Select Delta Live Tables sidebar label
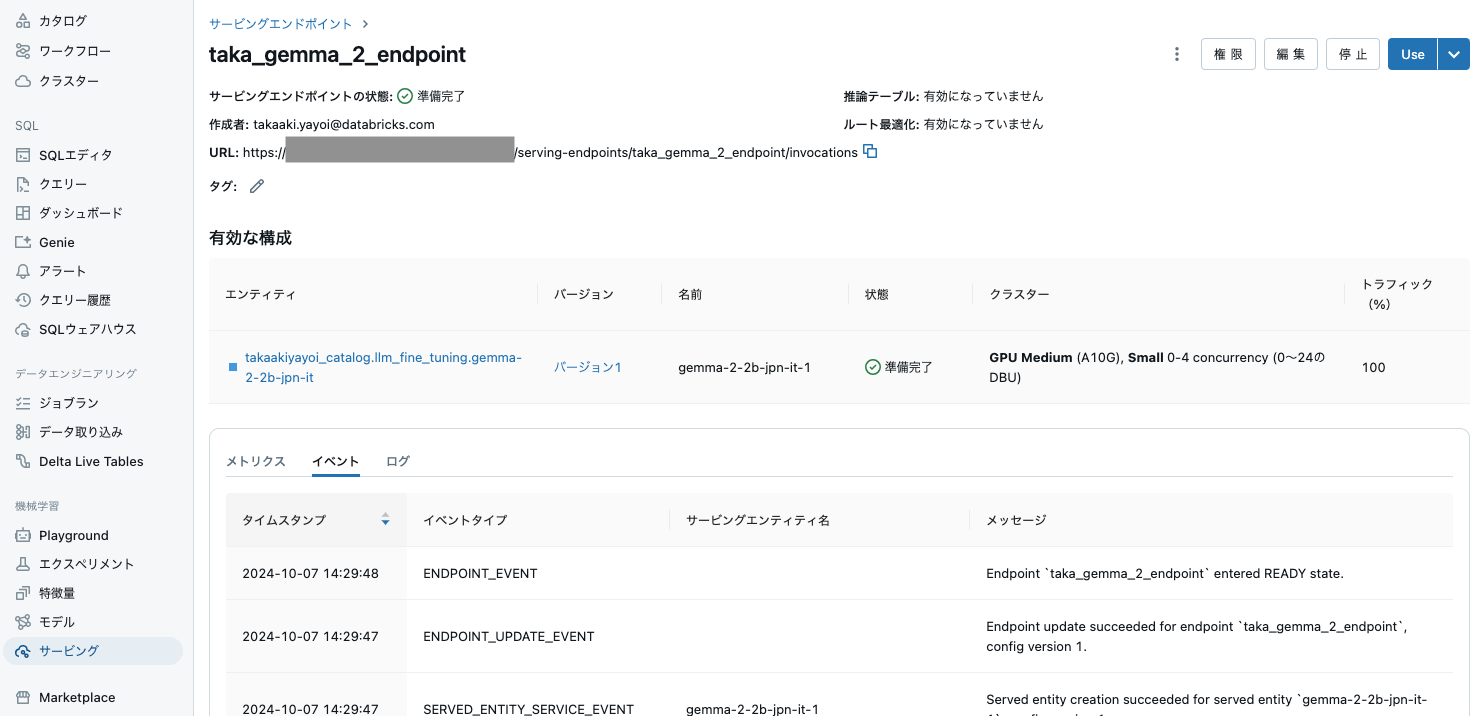The image size is (1483, 716). click(91, 461)
